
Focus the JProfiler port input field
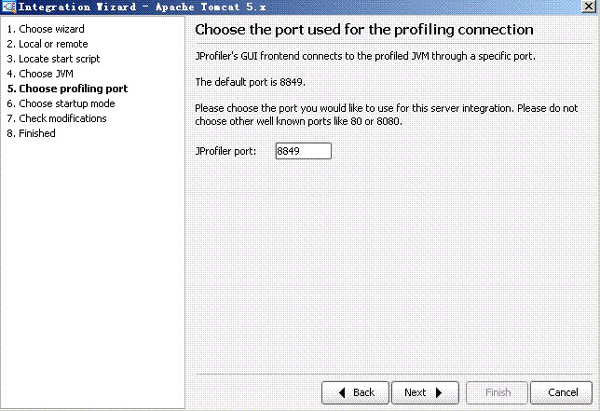[301, 151]
